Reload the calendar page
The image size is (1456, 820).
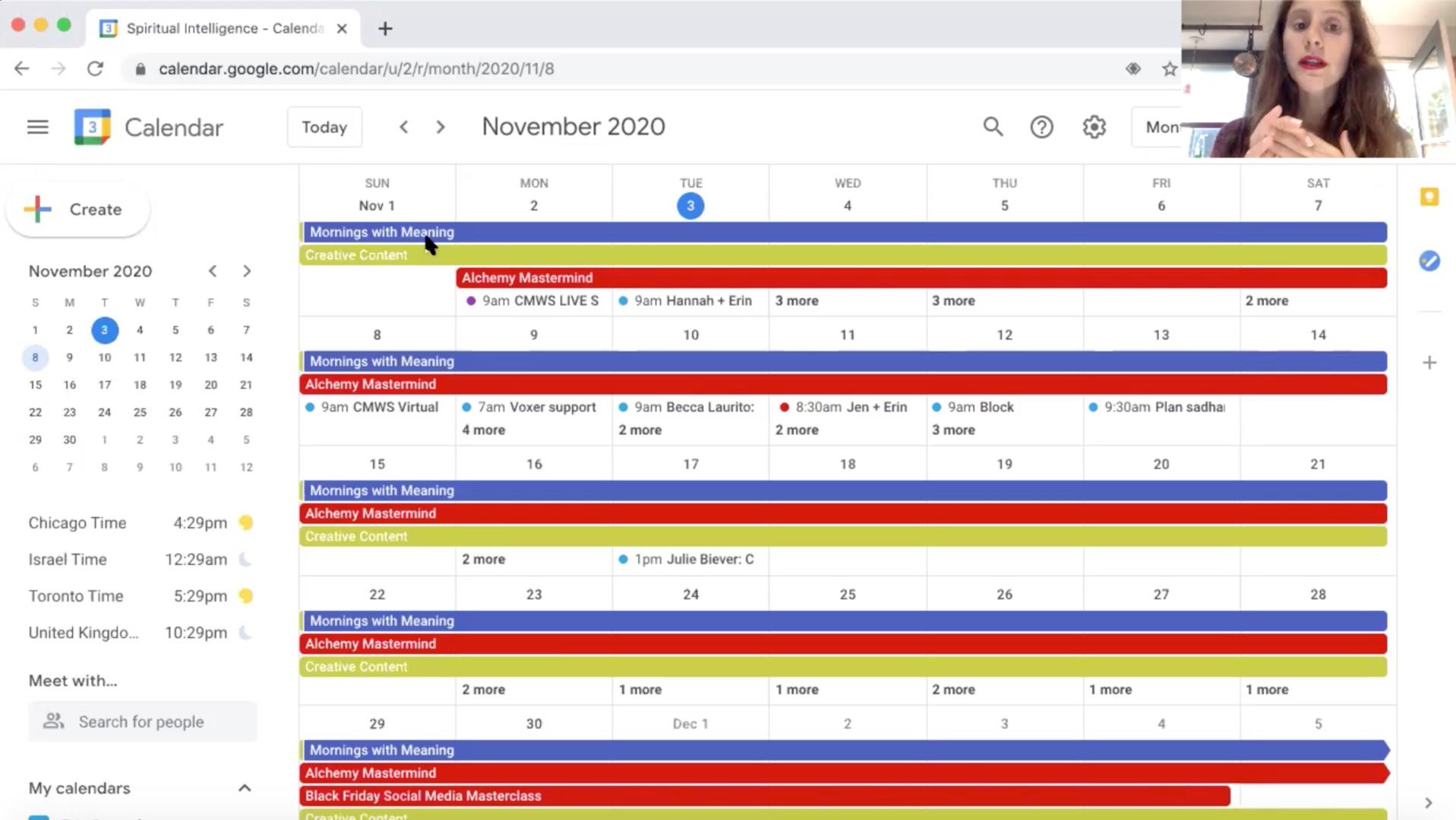(95, 69)
